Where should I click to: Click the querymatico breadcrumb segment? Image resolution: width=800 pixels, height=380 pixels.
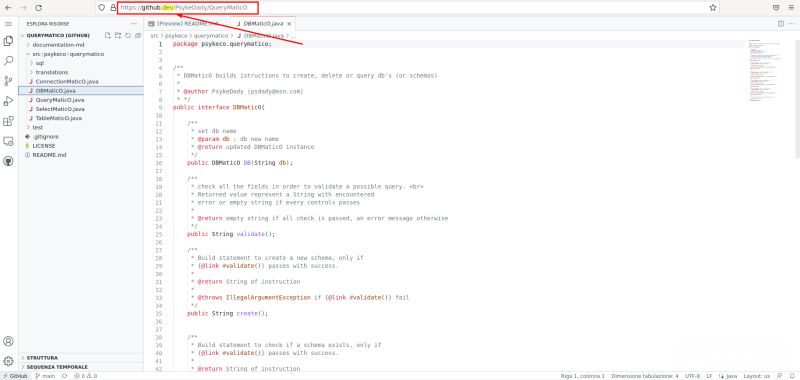[211, 36]
